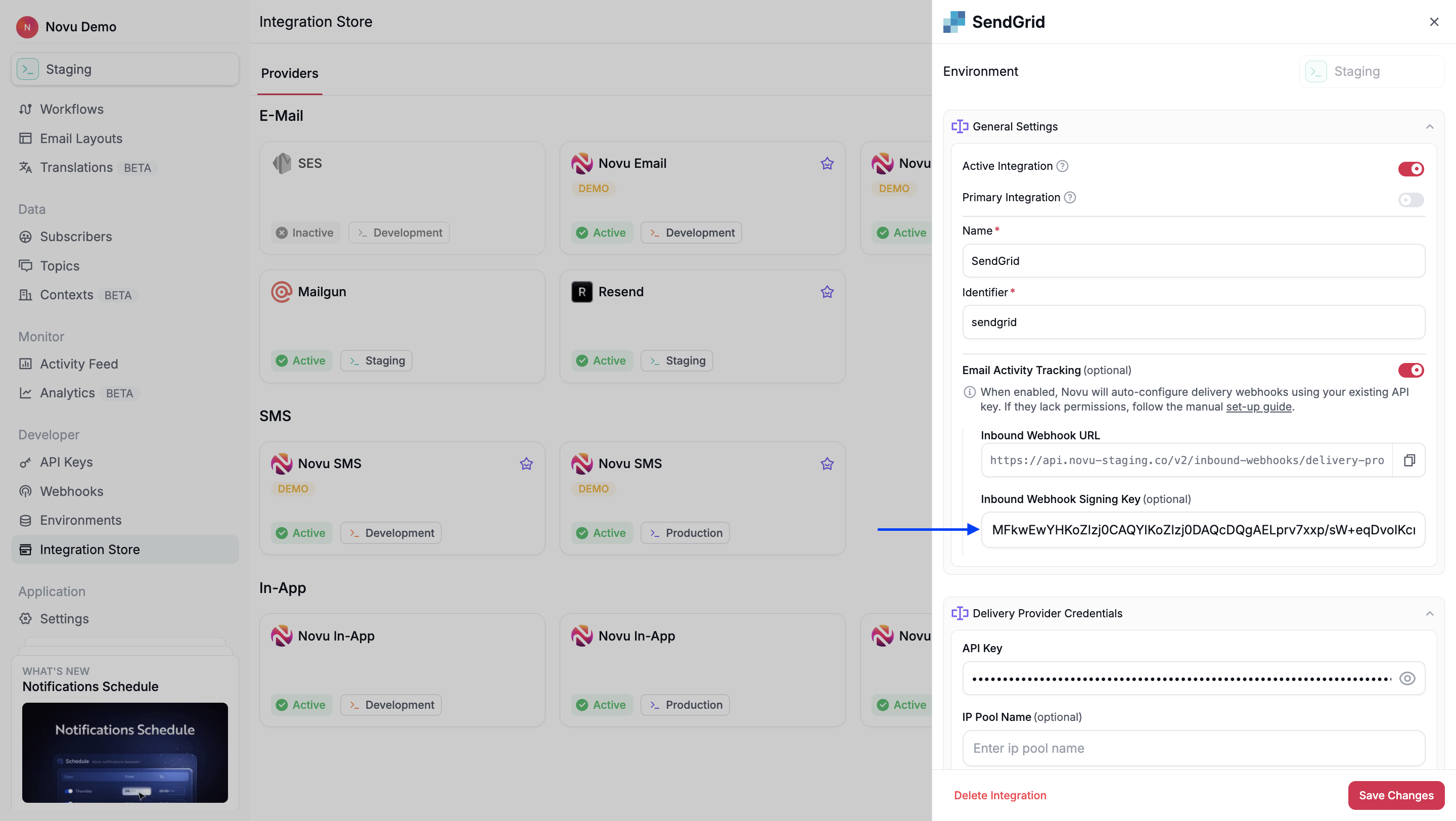Open the Subscribers section icon
The width and height of the screenshot is (1456, 821).
(x=26, y=236)
